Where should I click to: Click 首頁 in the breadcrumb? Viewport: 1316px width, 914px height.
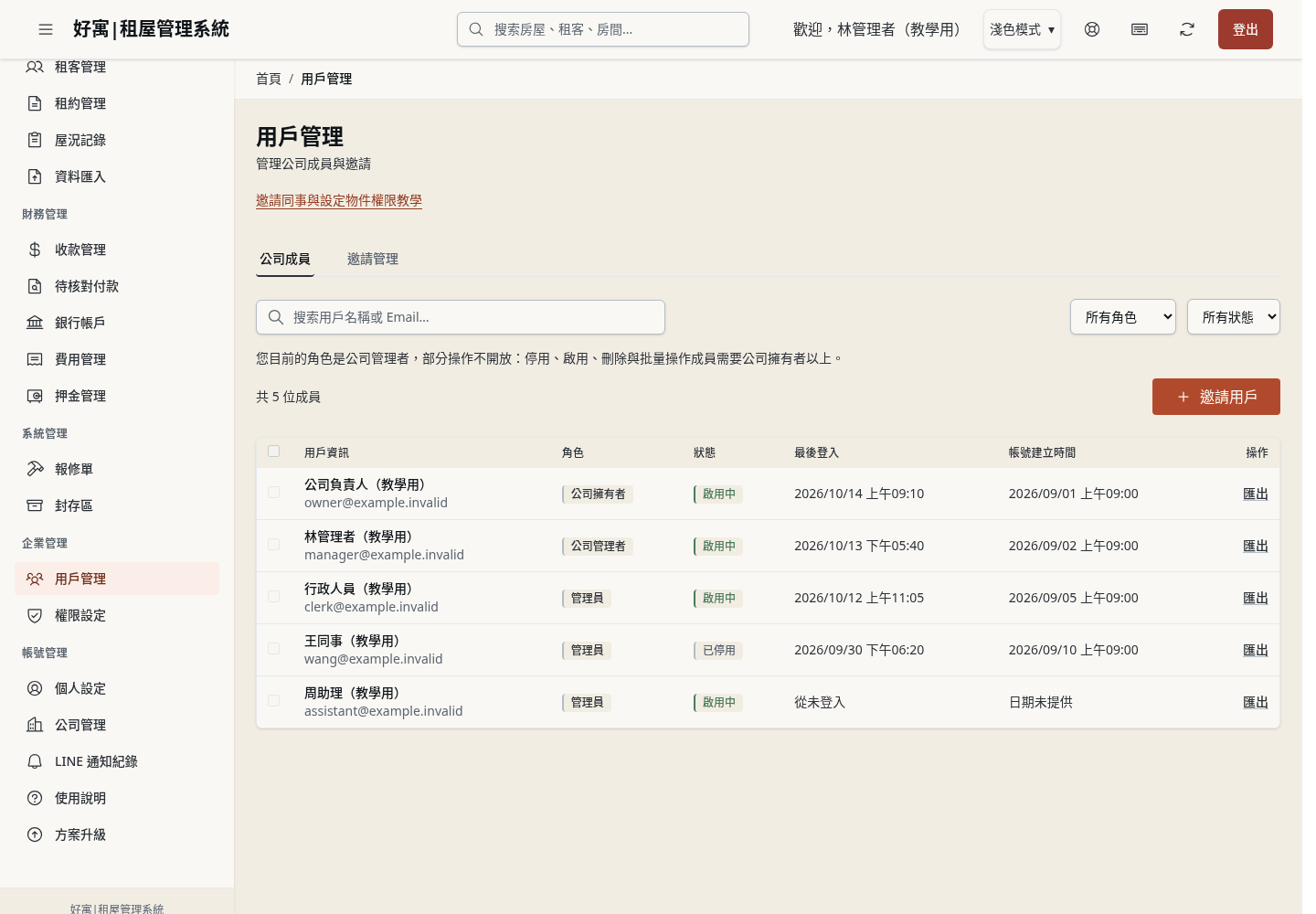coord(269,79)
